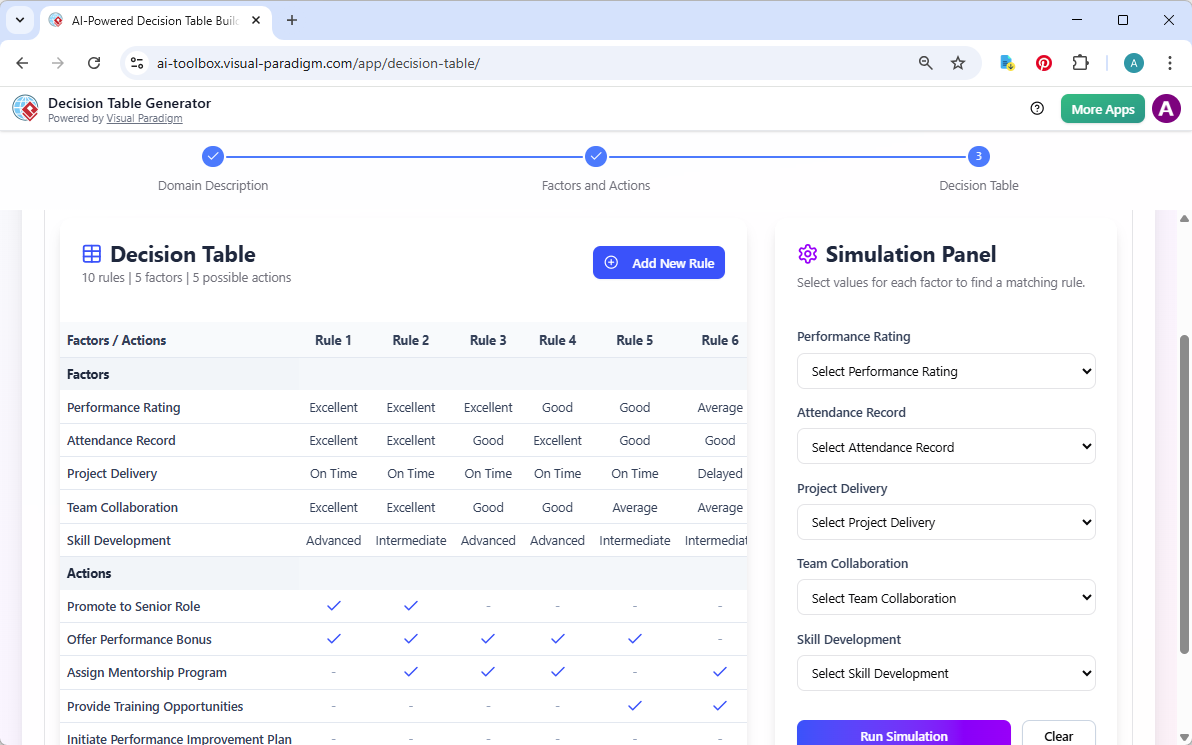
Task: Open the purple account avatar icon
Action: pos(1166,108)
